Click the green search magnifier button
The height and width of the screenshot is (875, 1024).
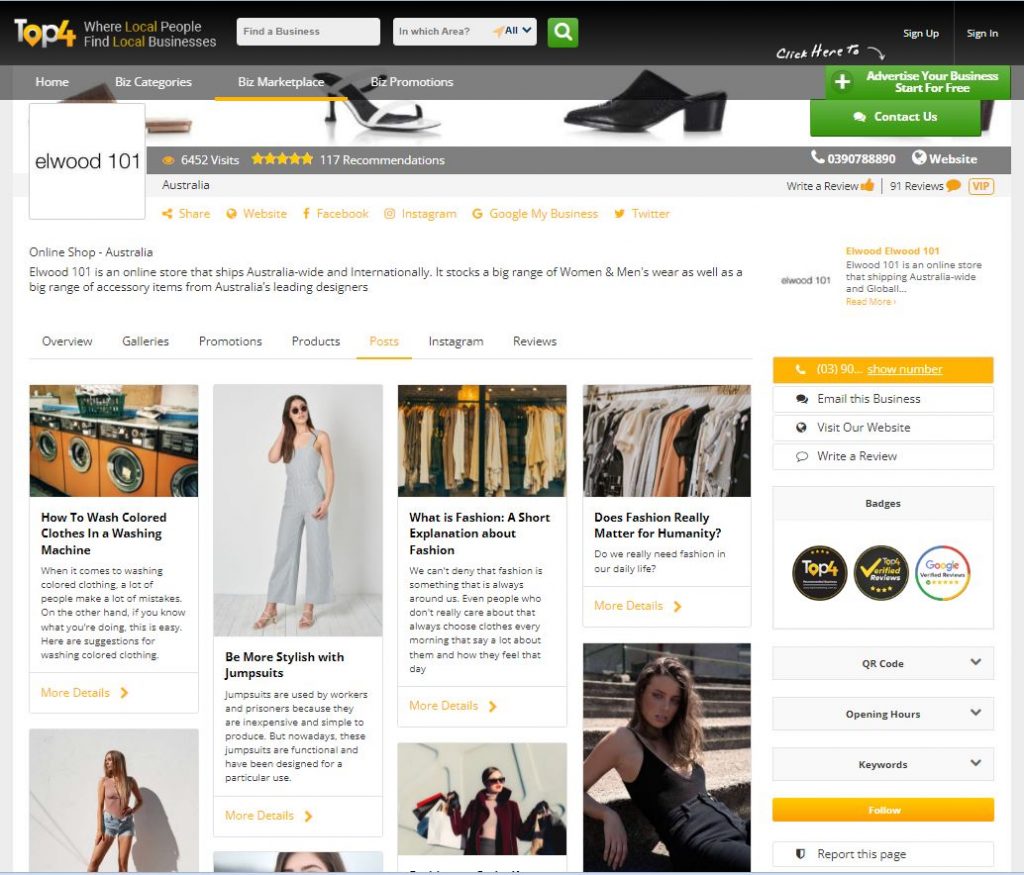point(563,31)
